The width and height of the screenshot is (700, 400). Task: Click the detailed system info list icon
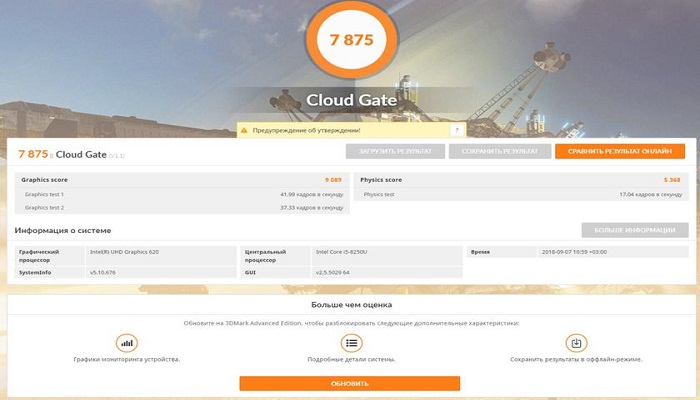pyautogui.click(x=351, y=343)
